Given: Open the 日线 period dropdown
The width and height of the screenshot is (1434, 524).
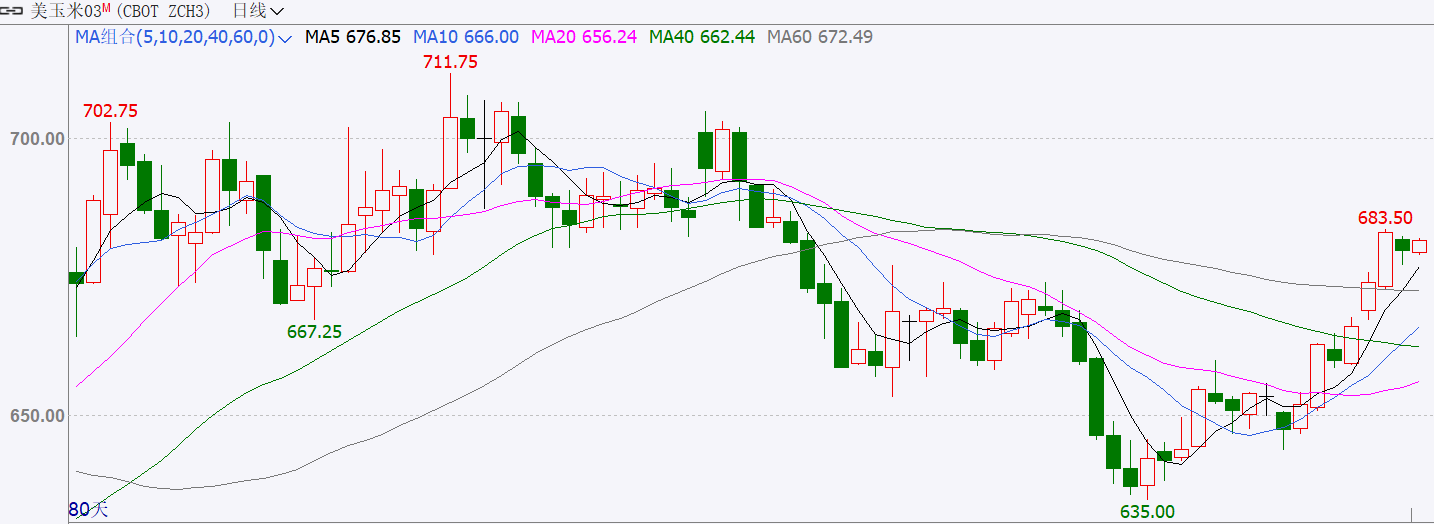Looking at the screenshot, I should tap(257, 11).
